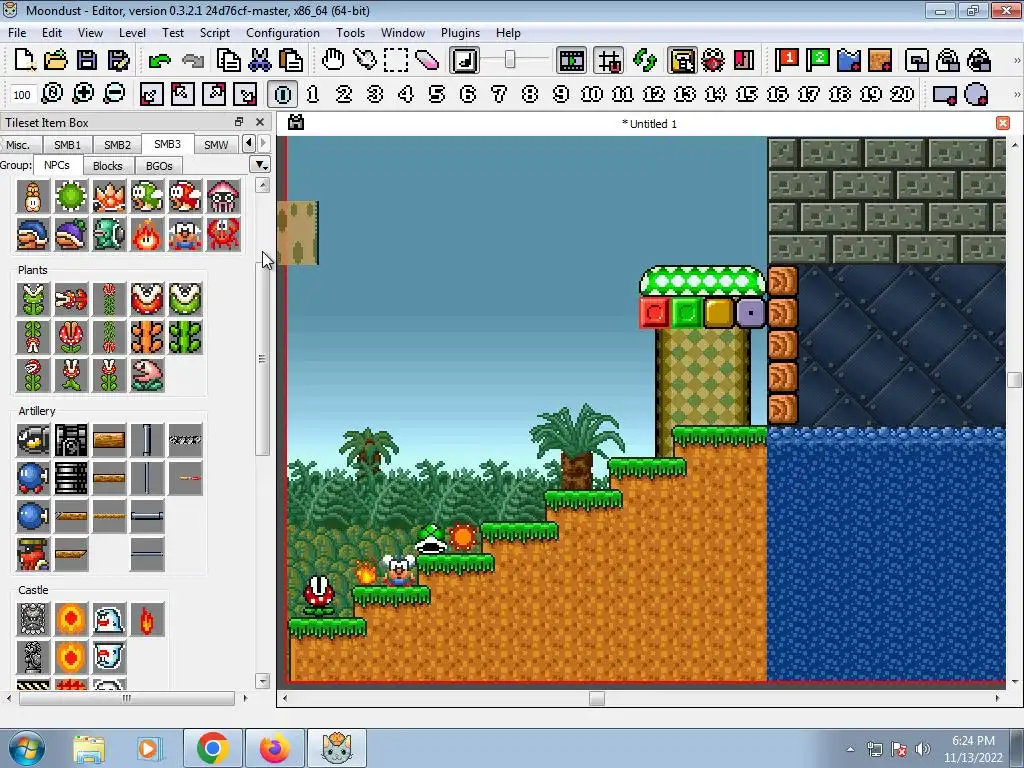Select the dashed rectangle selection tool

[x=396, y=61]
